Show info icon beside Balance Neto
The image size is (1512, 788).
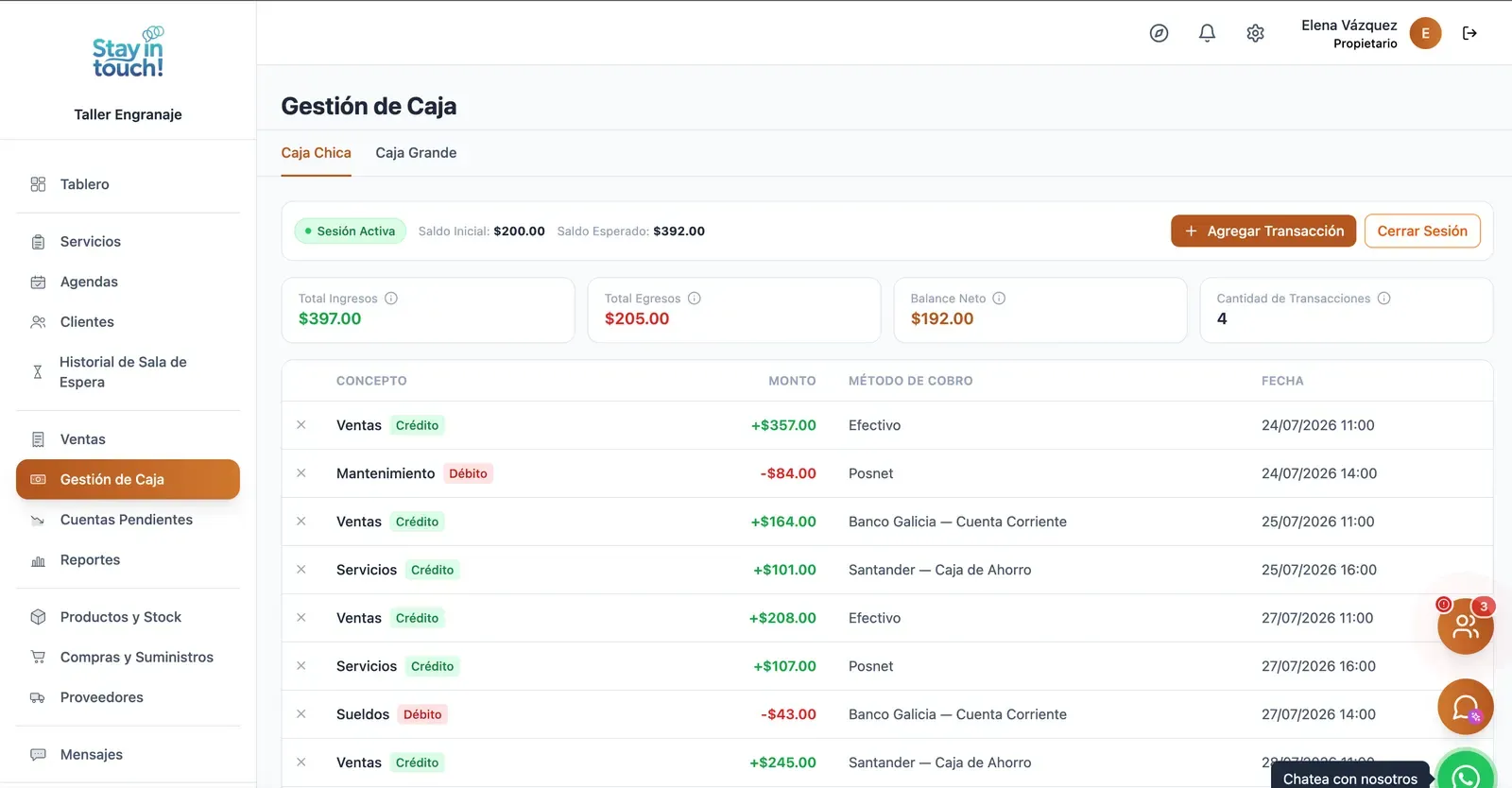[999, 299]
